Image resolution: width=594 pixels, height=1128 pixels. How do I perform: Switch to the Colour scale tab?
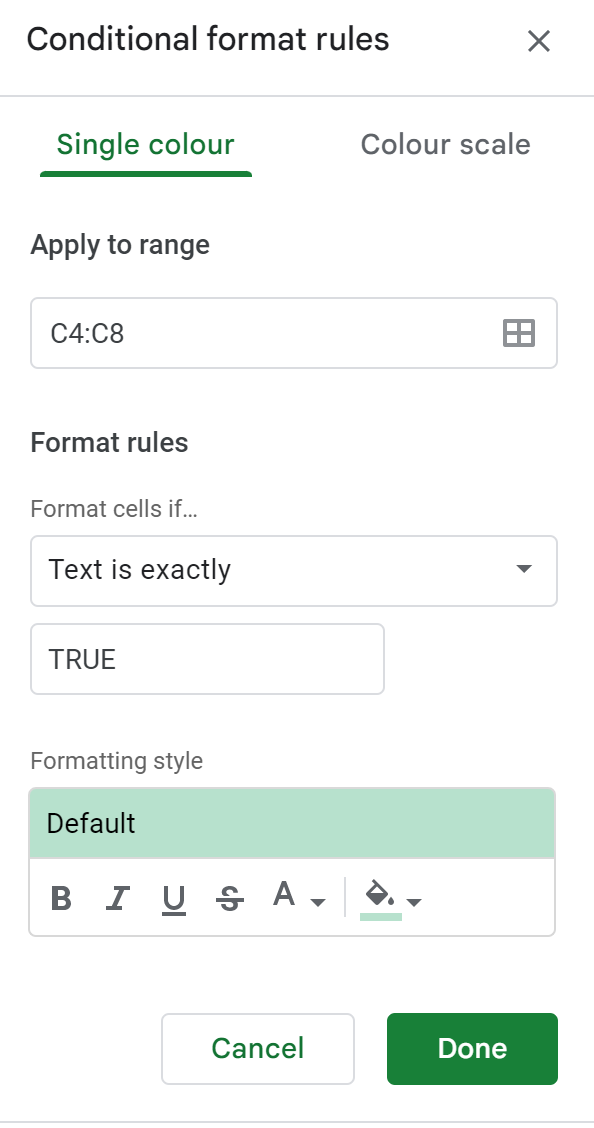pos(446,144)
